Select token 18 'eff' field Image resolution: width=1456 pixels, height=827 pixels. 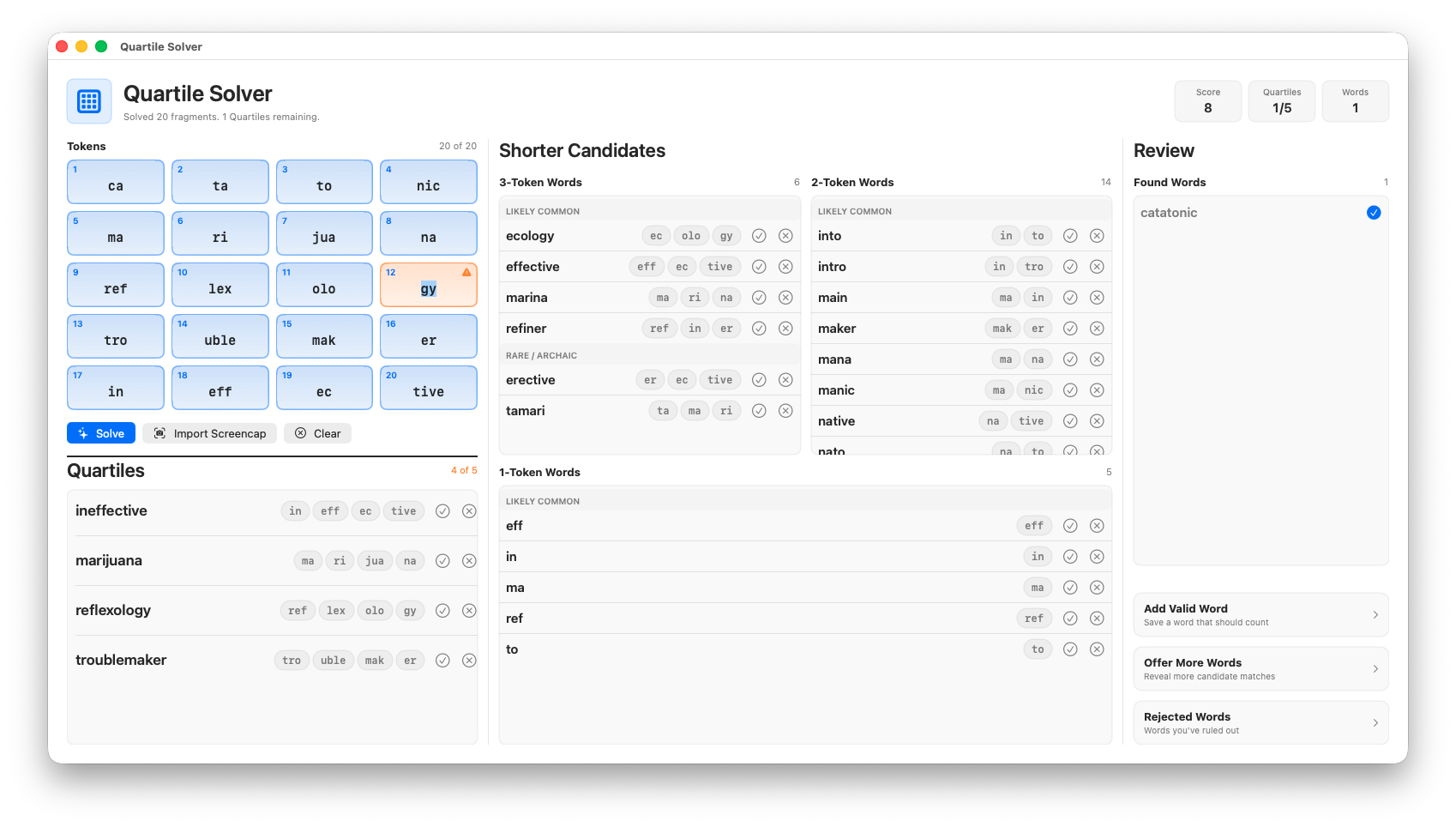coord(220,388)
